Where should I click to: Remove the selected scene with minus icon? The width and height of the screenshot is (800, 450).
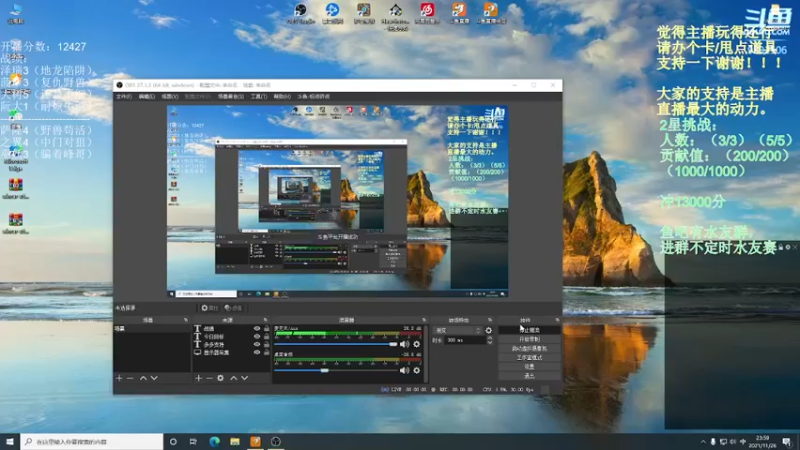130,378
